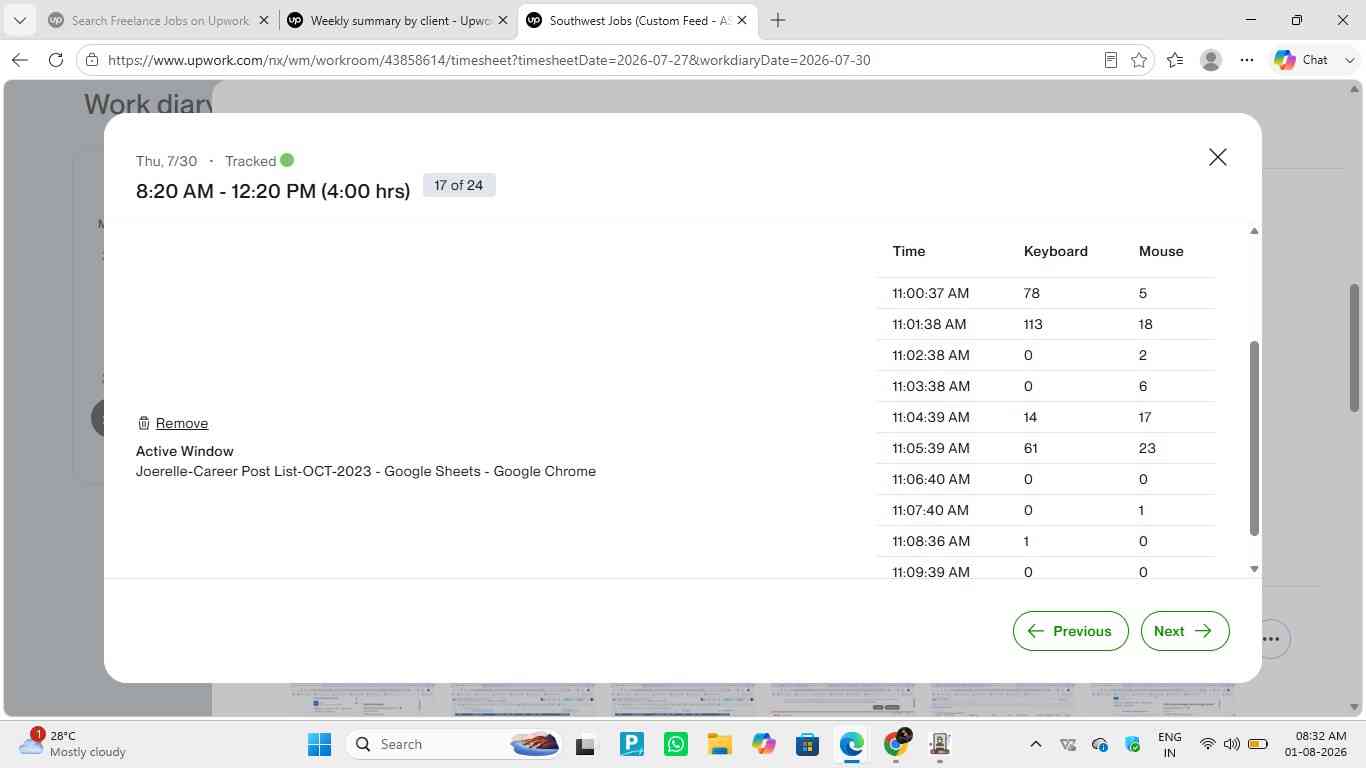Switch to Search Freelance Jobs on Upwork tab
Viewport: 1366px width, 768px height.
(158, 20)
